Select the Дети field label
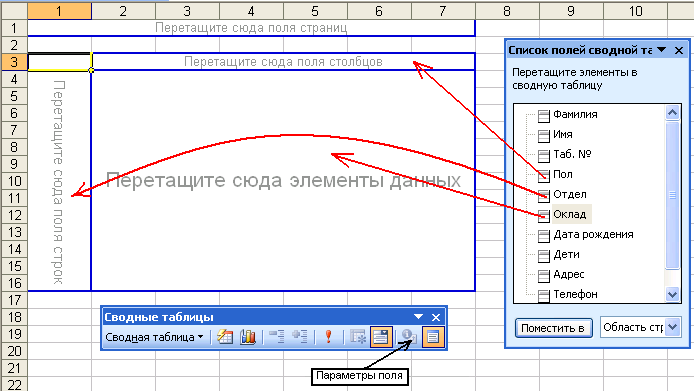Viewport: 694px width, 391px height. click(566, 254)
